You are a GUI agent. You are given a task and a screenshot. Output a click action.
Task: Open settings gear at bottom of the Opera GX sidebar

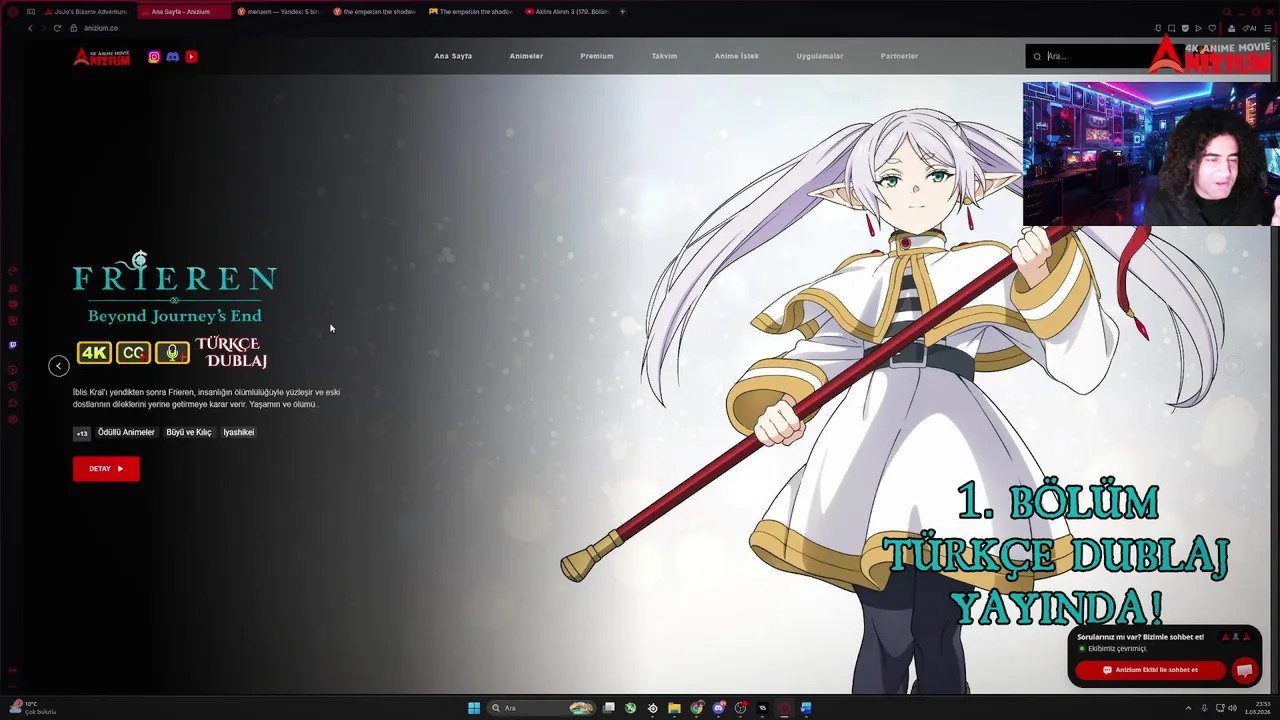coord(12,419)
